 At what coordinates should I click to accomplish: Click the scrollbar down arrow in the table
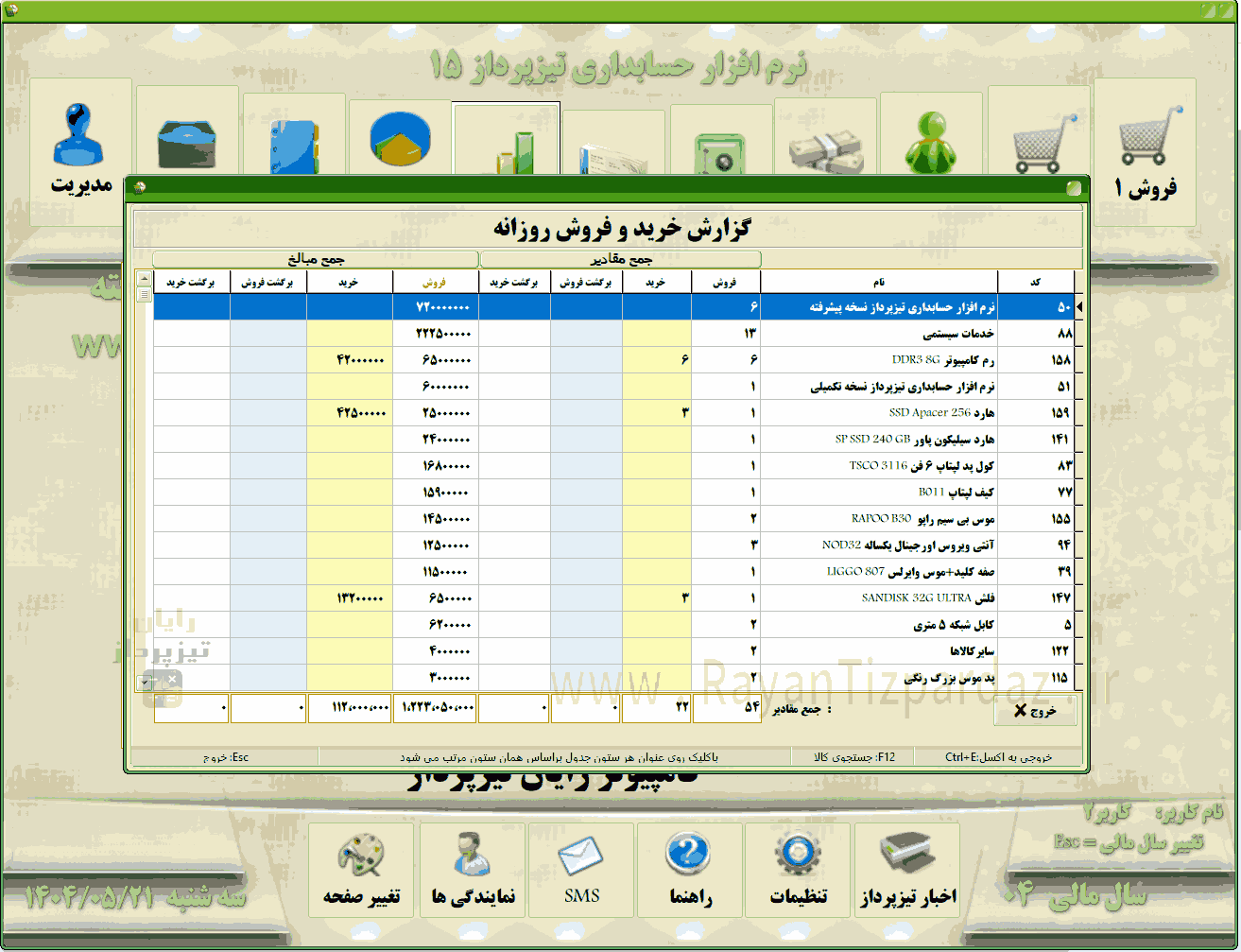[x=145, y=682]
